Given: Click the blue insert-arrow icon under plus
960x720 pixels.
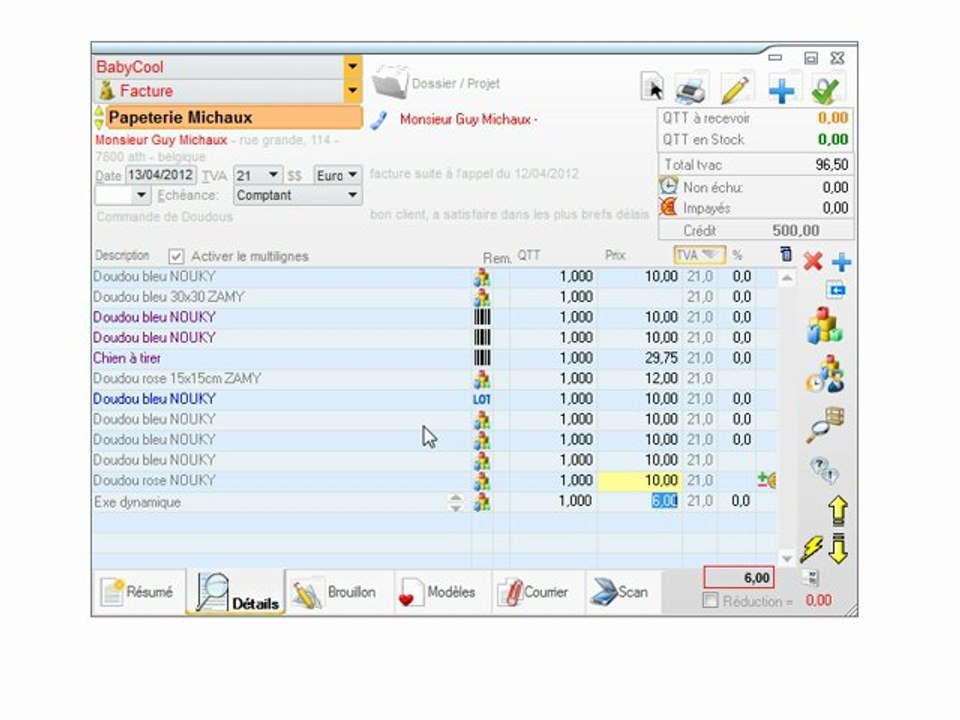Looking at the screenshot, I should click(836, 290).
